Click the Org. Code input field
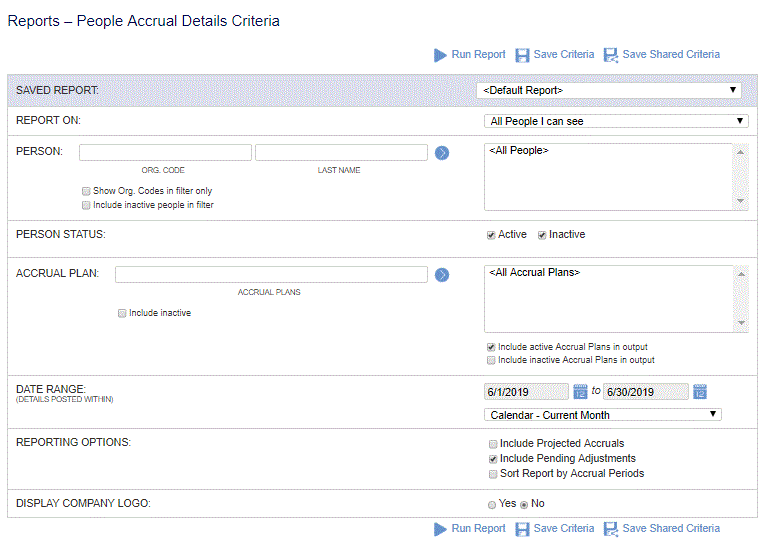Image resolution: width=784 pixels, height=552 pixels. coord(166,152)
